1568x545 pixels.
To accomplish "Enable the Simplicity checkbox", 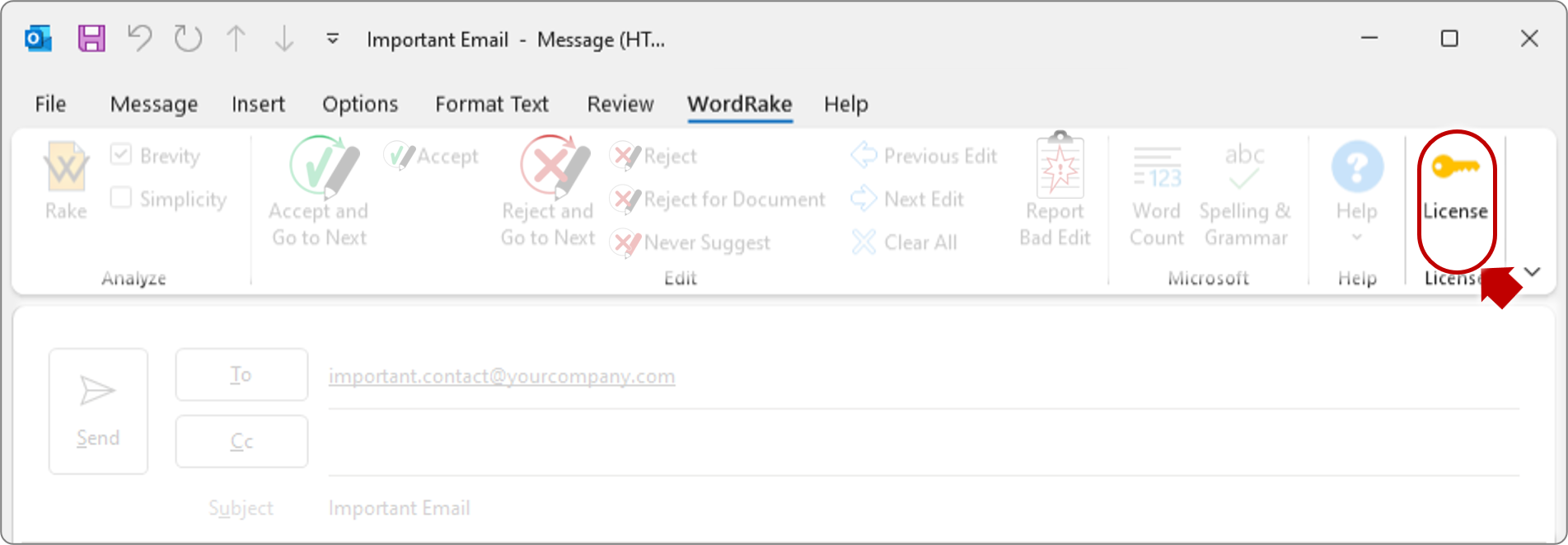I will point(121,198).
